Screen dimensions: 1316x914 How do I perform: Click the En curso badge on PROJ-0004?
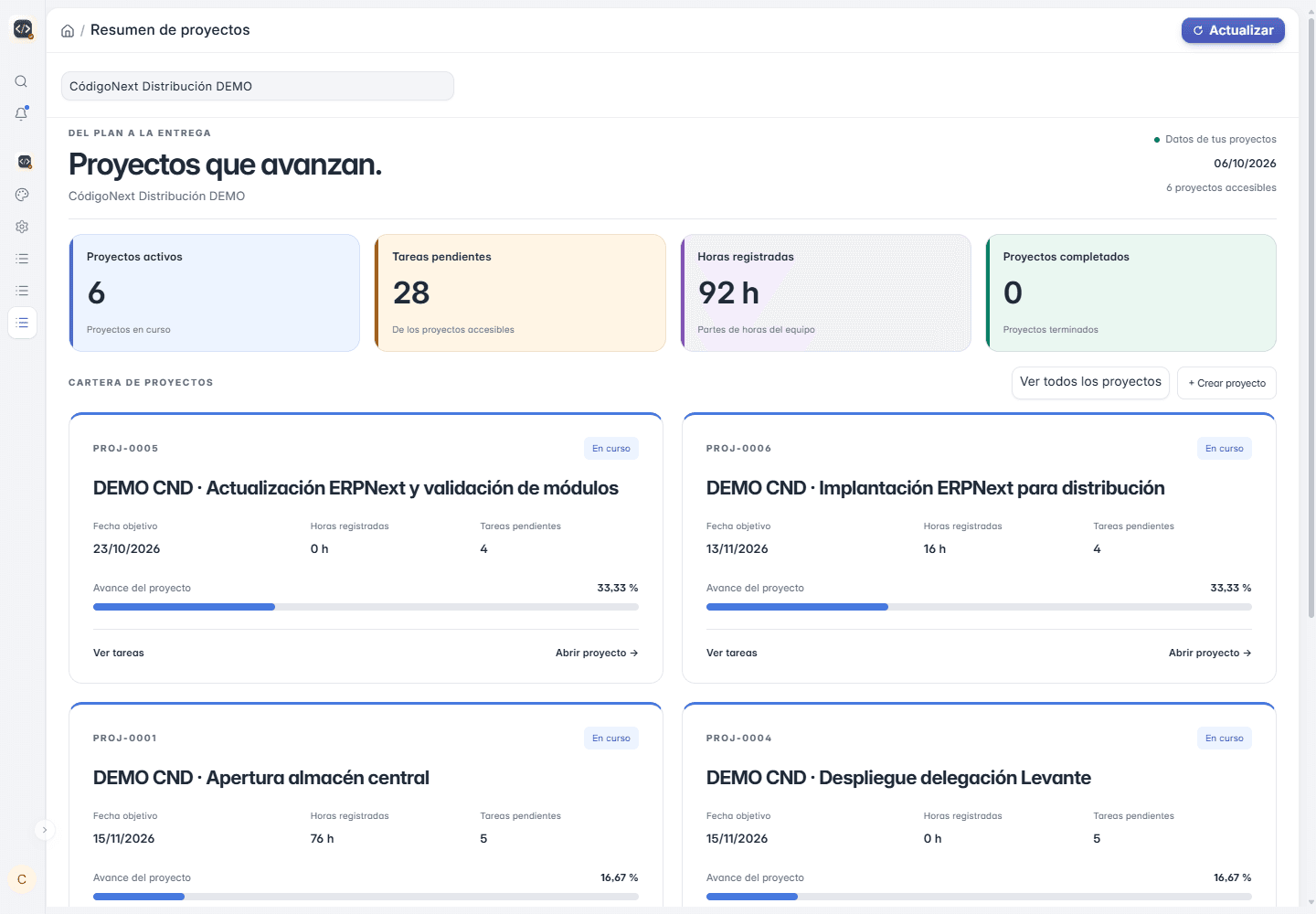click(1225, 739)
